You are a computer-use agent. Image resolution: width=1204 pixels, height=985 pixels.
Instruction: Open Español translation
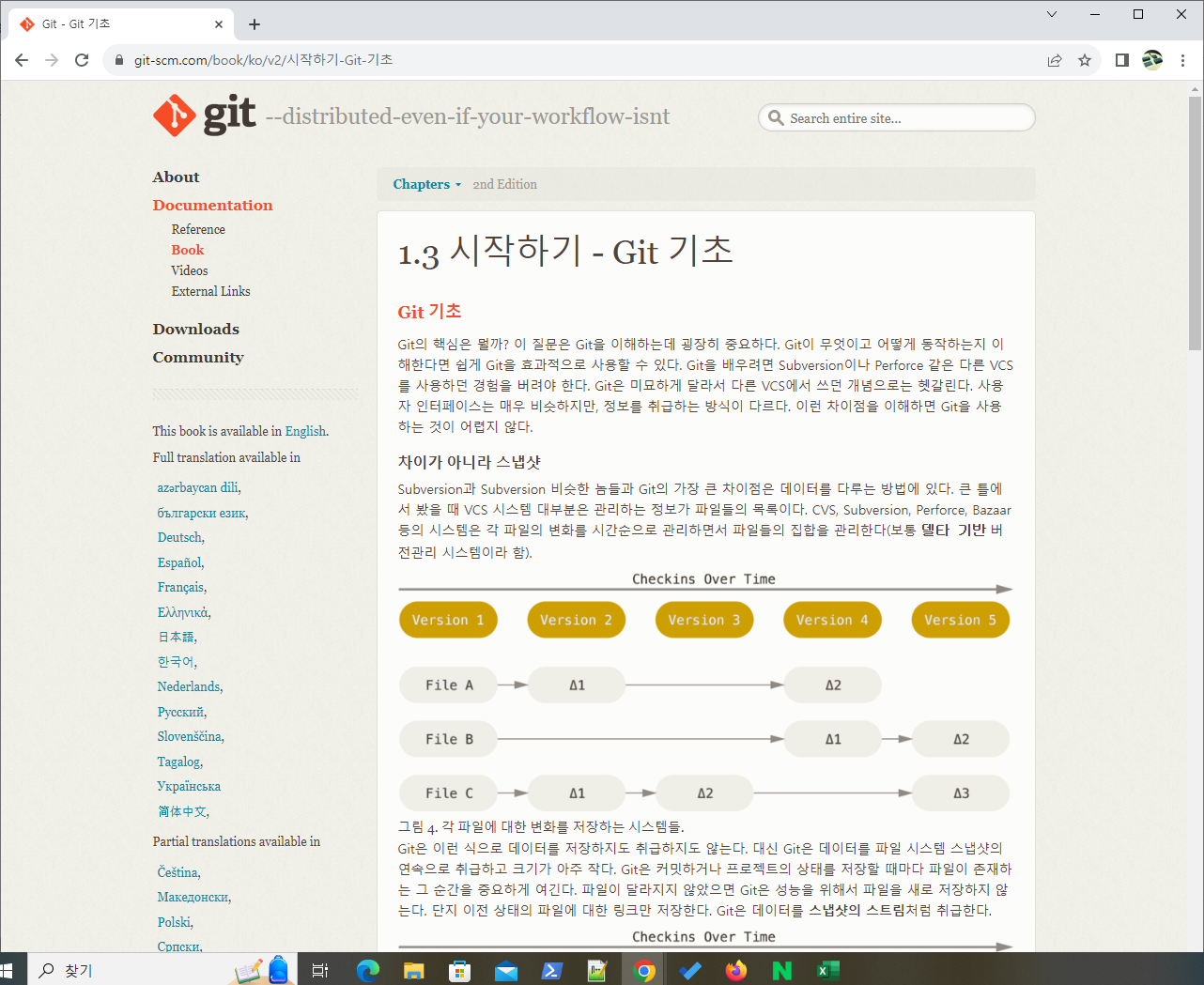[x=179, y=562]
